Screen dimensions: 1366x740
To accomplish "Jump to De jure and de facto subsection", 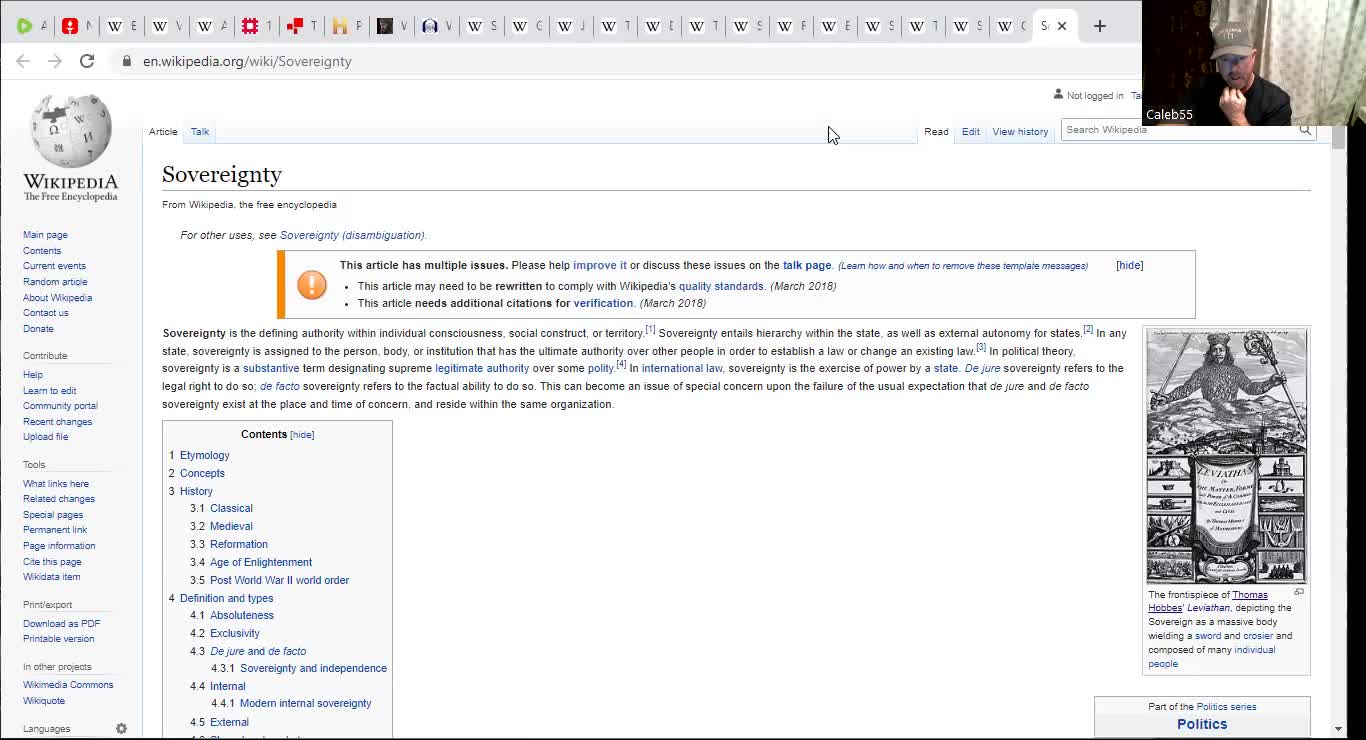I will pos(258,651).
